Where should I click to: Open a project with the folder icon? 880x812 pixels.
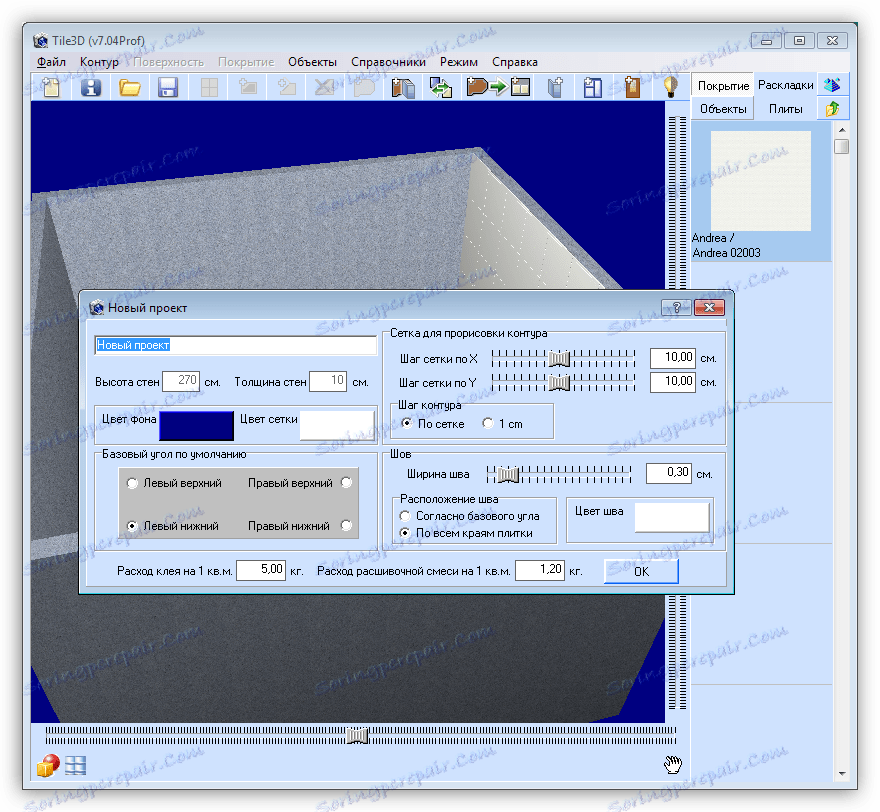[x=130, y=87]
